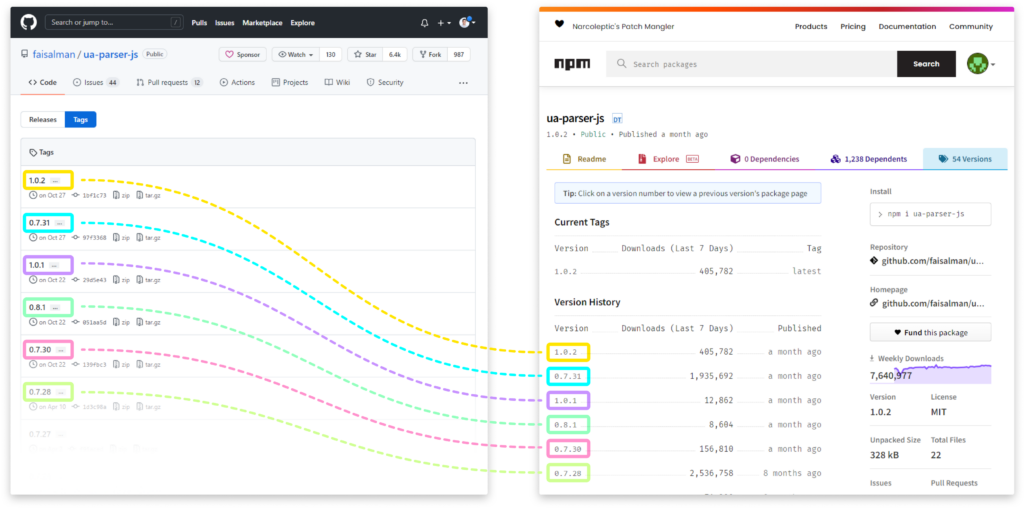Switch to the repository Issues 44 tab

96,83
